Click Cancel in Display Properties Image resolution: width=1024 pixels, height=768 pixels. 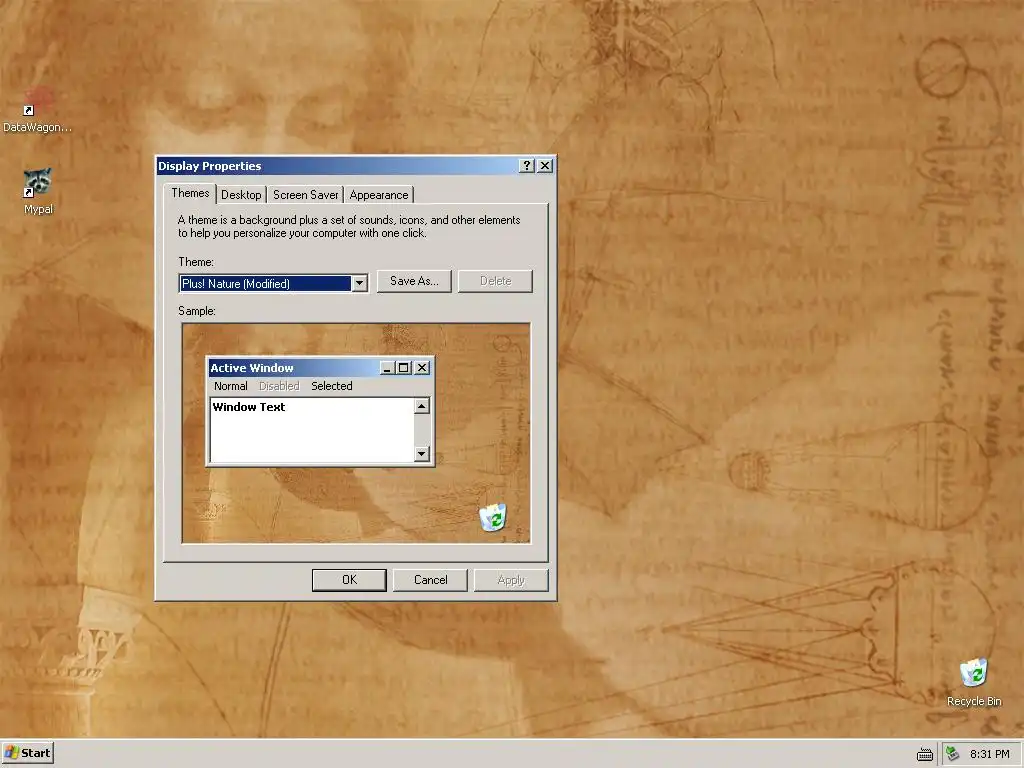430,580
